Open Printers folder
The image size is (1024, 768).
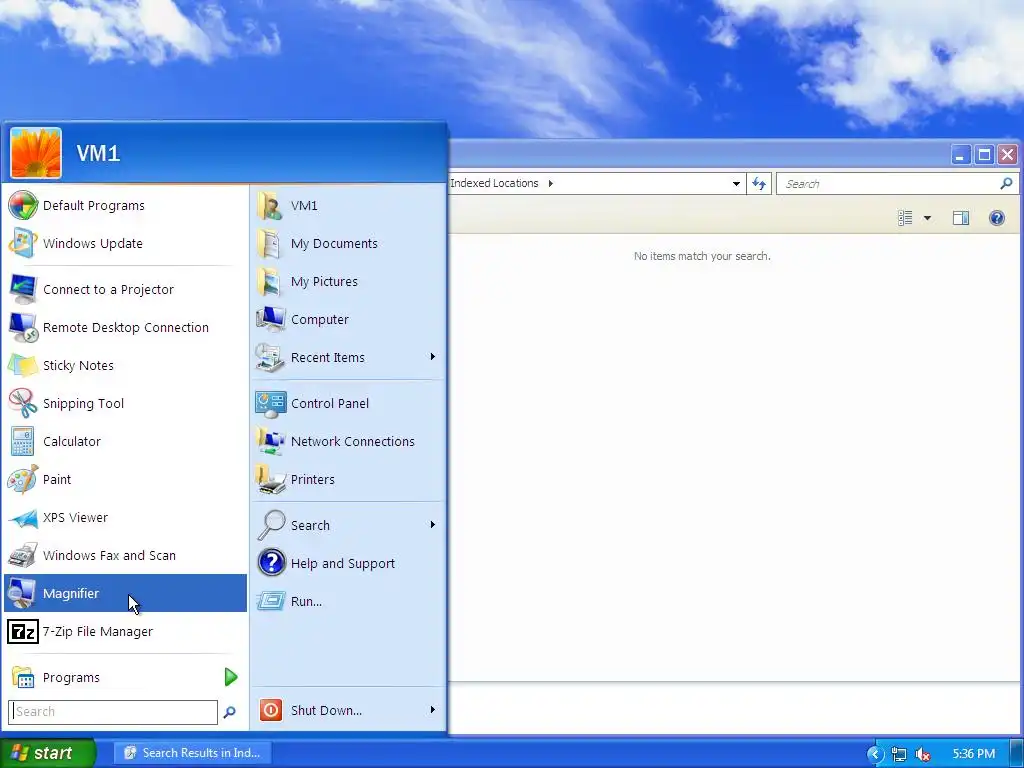pyautogui.click(x=348, y=479)
